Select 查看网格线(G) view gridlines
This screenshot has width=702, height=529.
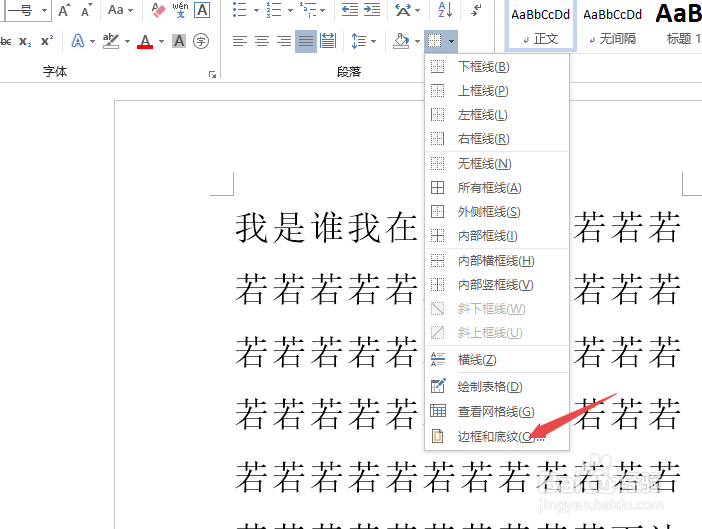(497, 411)
